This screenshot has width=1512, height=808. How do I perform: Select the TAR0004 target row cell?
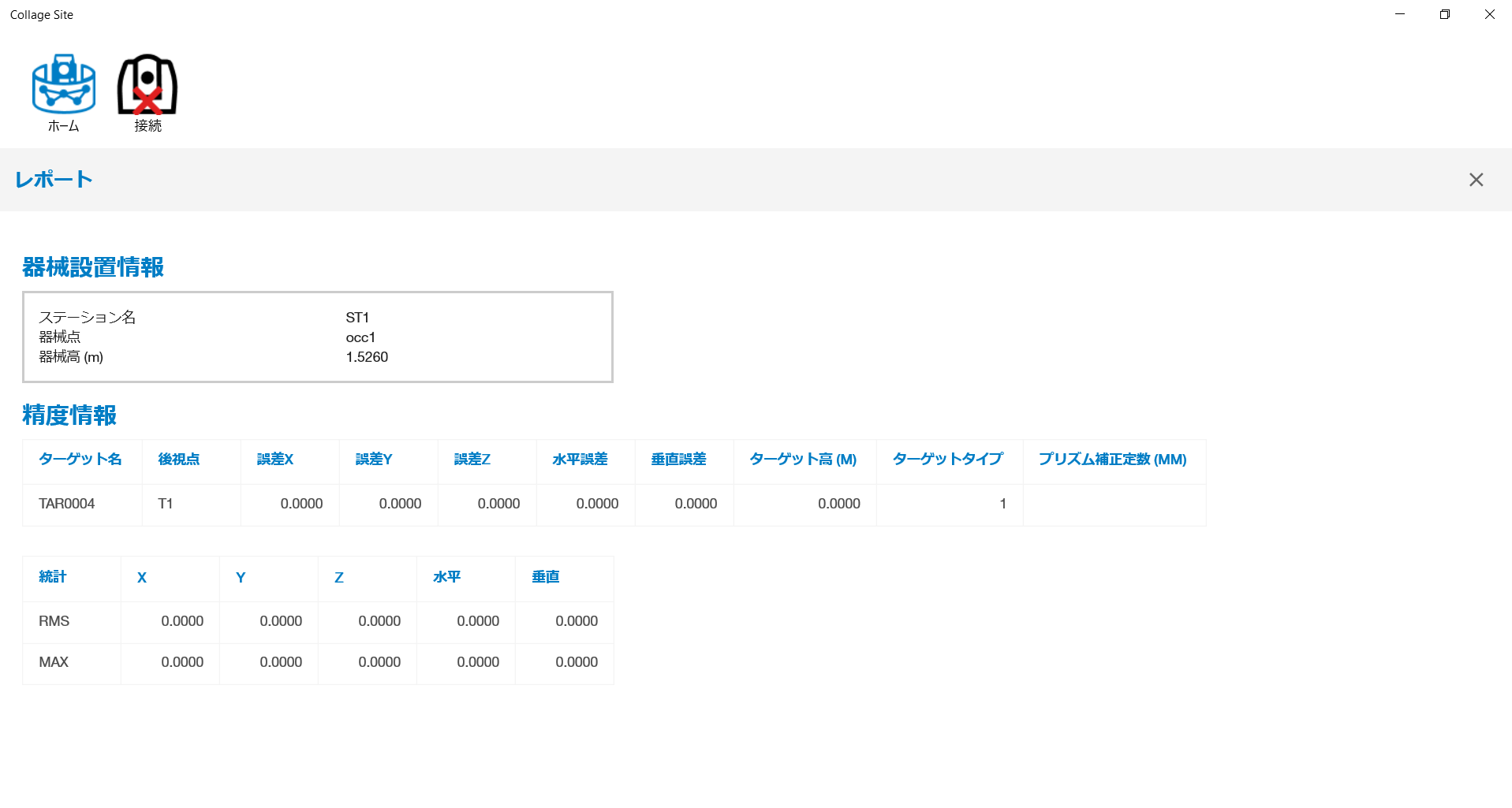pos(67,504)
